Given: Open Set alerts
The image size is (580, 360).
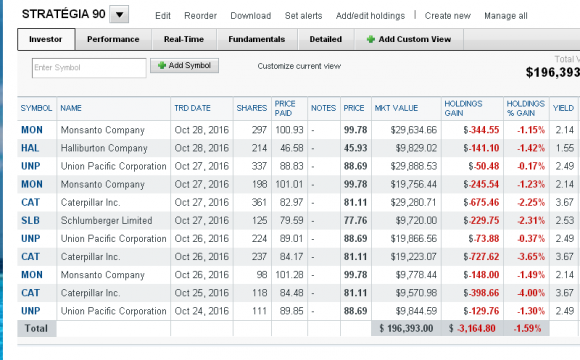Looking at the screenshot, I should coord(303,16).
